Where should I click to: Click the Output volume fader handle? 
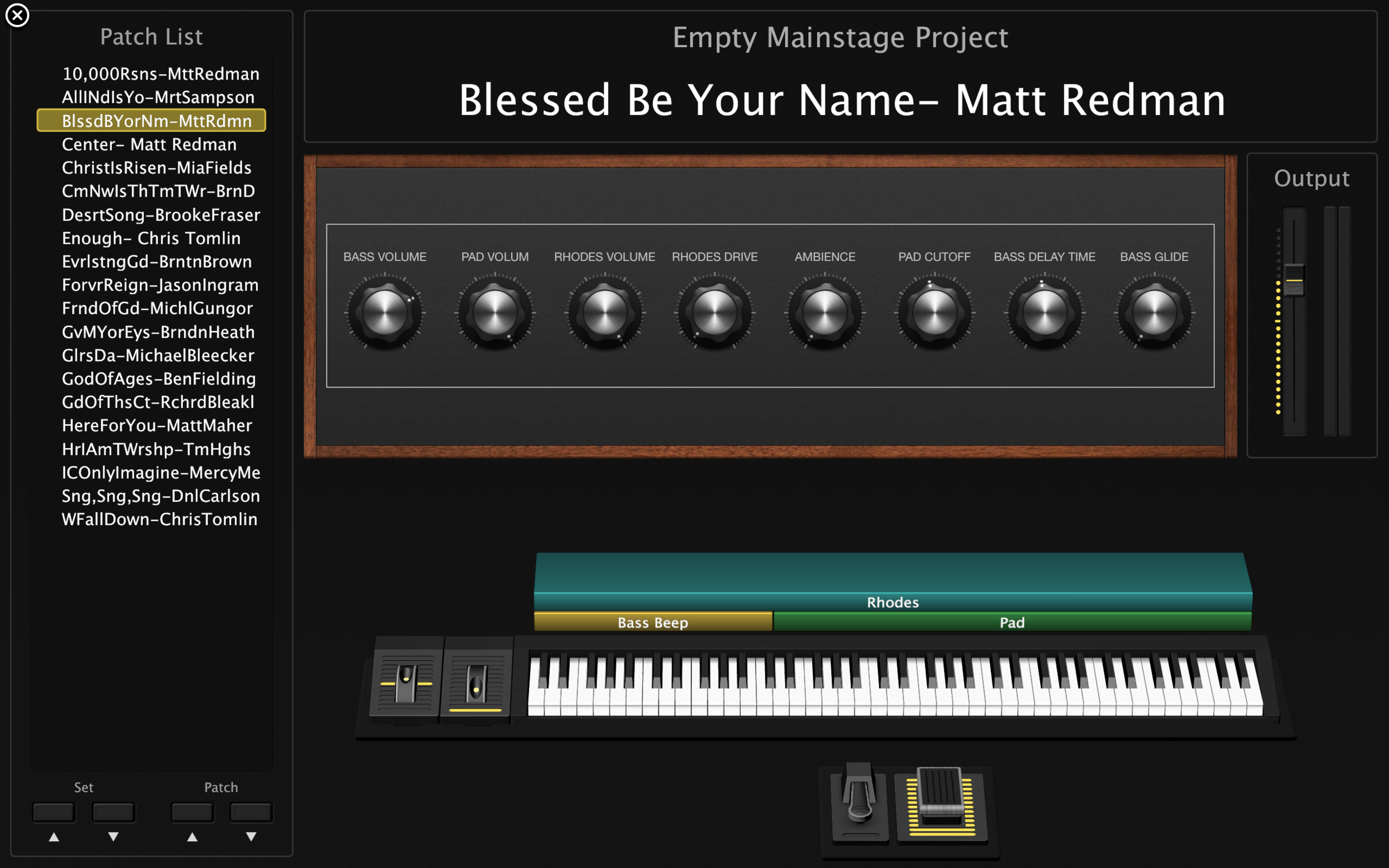click(1293, 279)
